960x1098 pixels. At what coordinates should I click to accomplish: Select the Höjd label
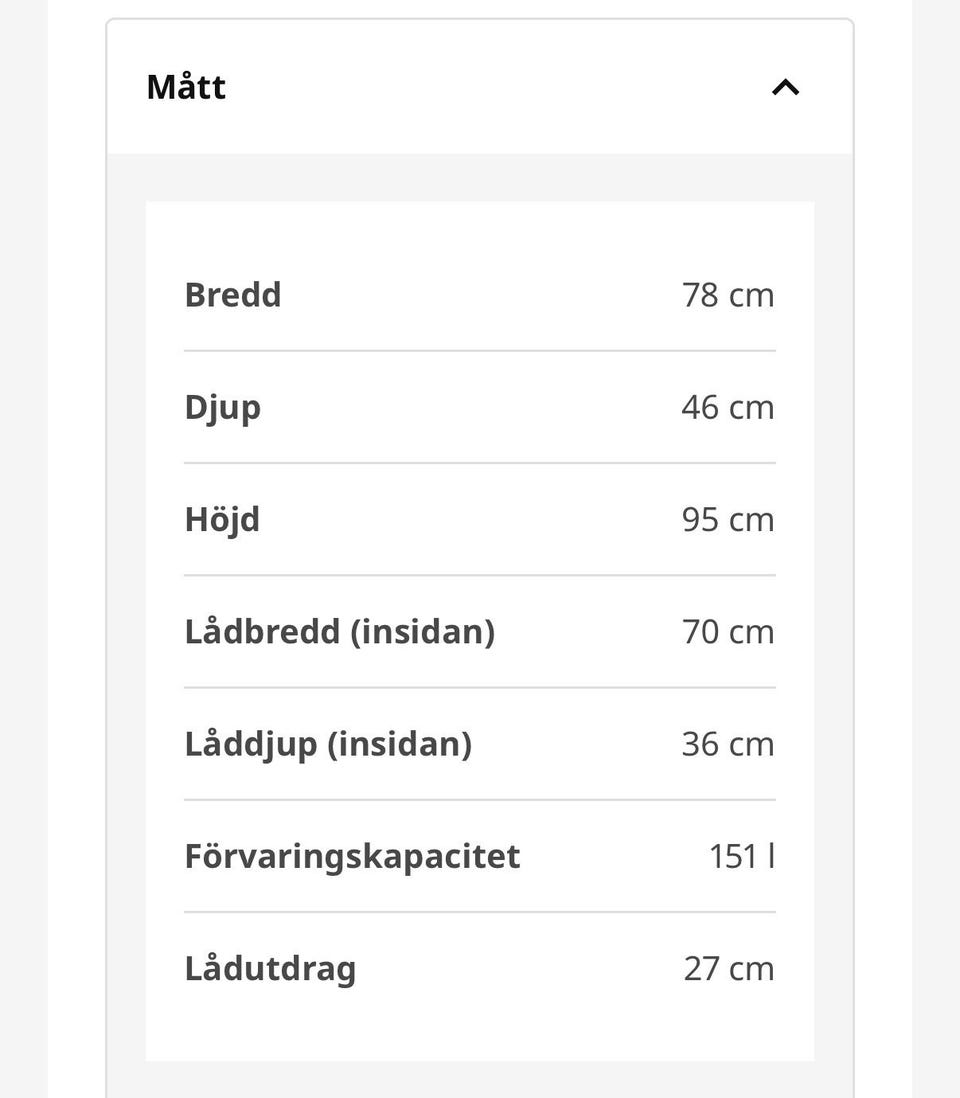pos(222,520)
